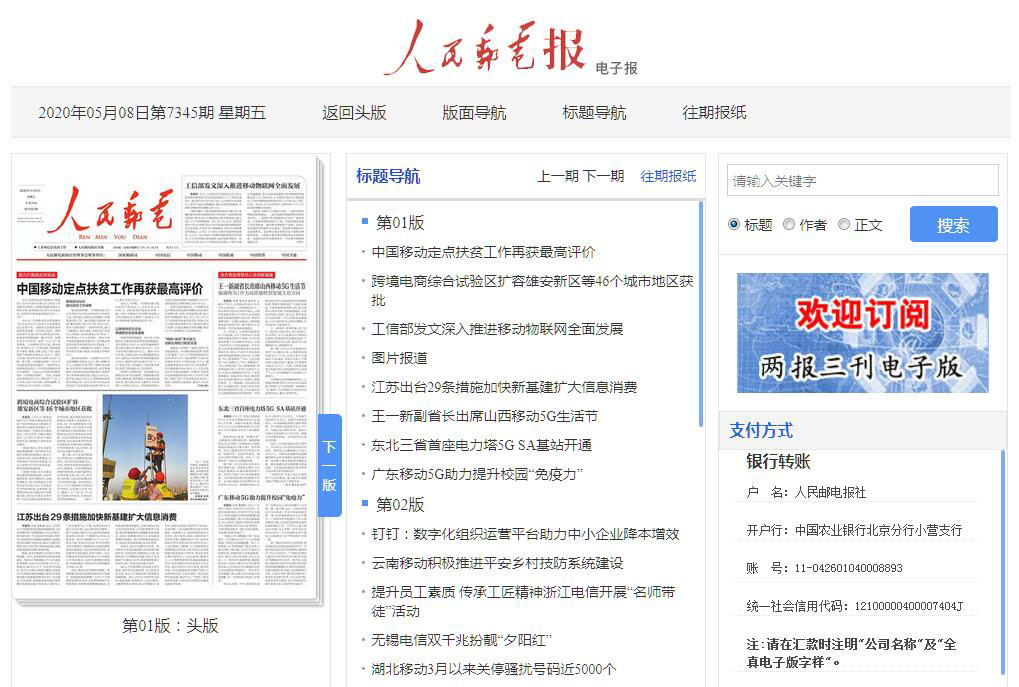Select the 正文 radio button
The height and width of the screenshot is (687, 1019).
point(844,225)
